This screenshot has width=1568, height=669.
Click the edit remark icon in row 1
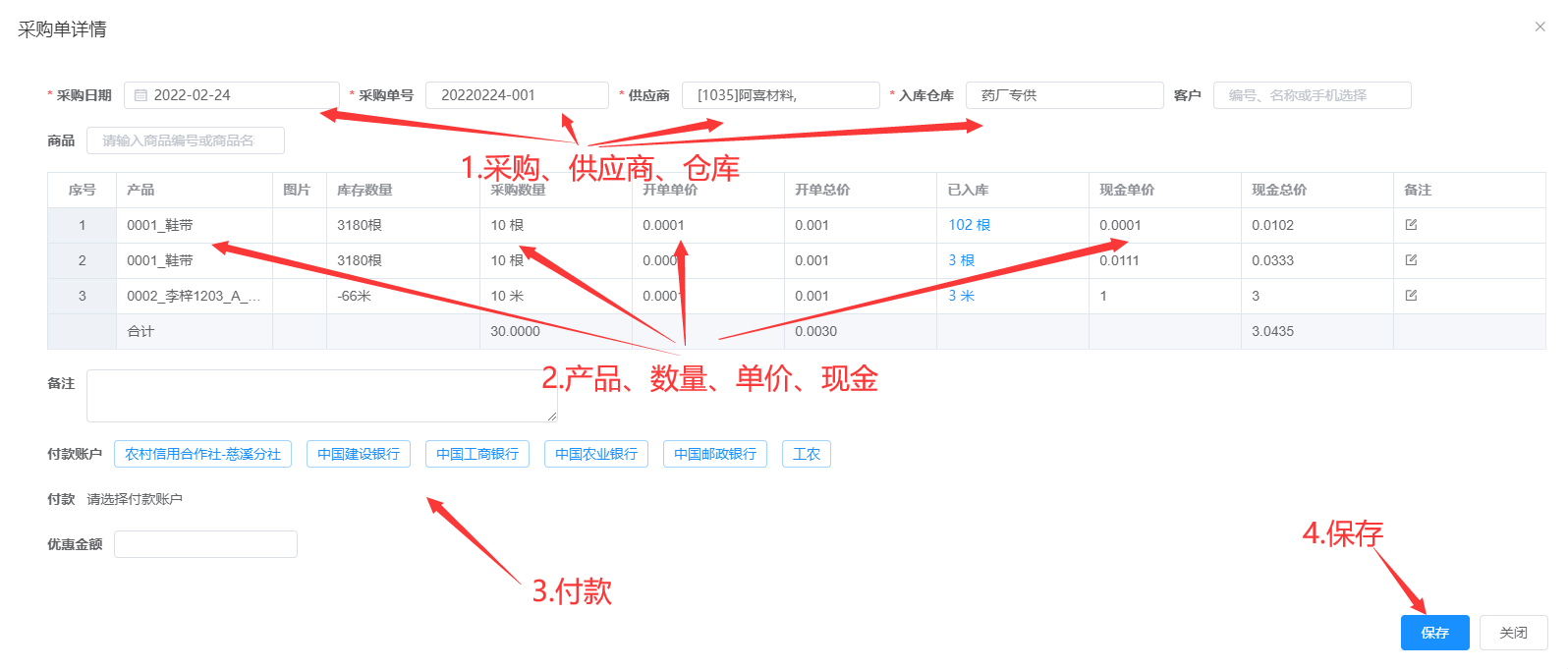pyautogui.click(x=1411, y=225)
